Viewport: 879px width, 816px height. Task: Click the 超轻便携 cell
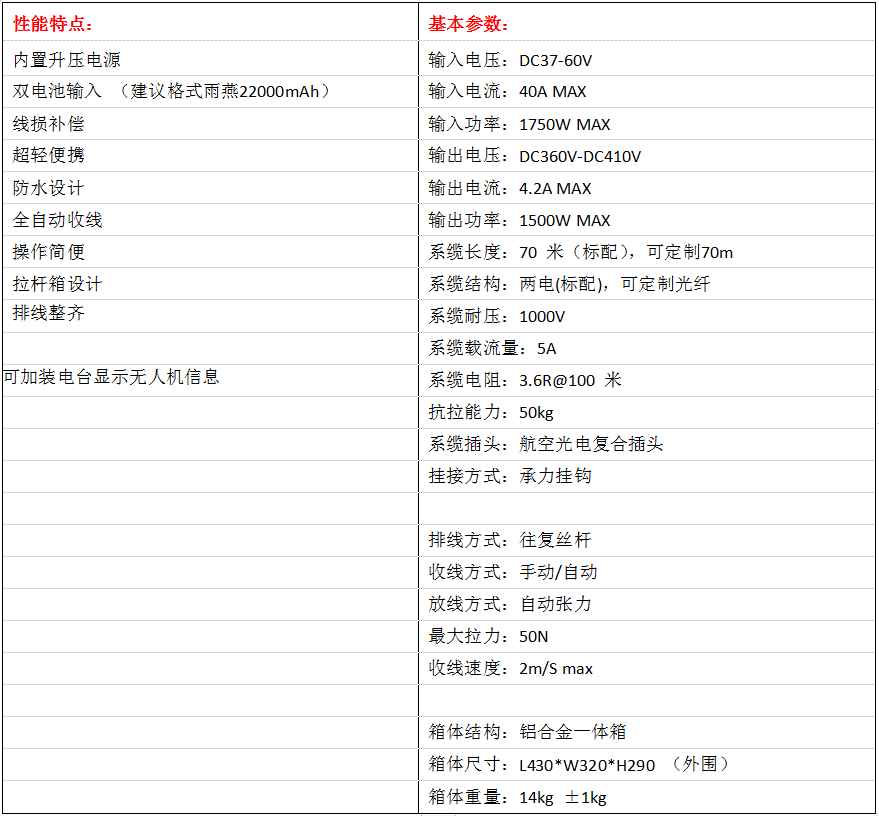coord(210,155)
